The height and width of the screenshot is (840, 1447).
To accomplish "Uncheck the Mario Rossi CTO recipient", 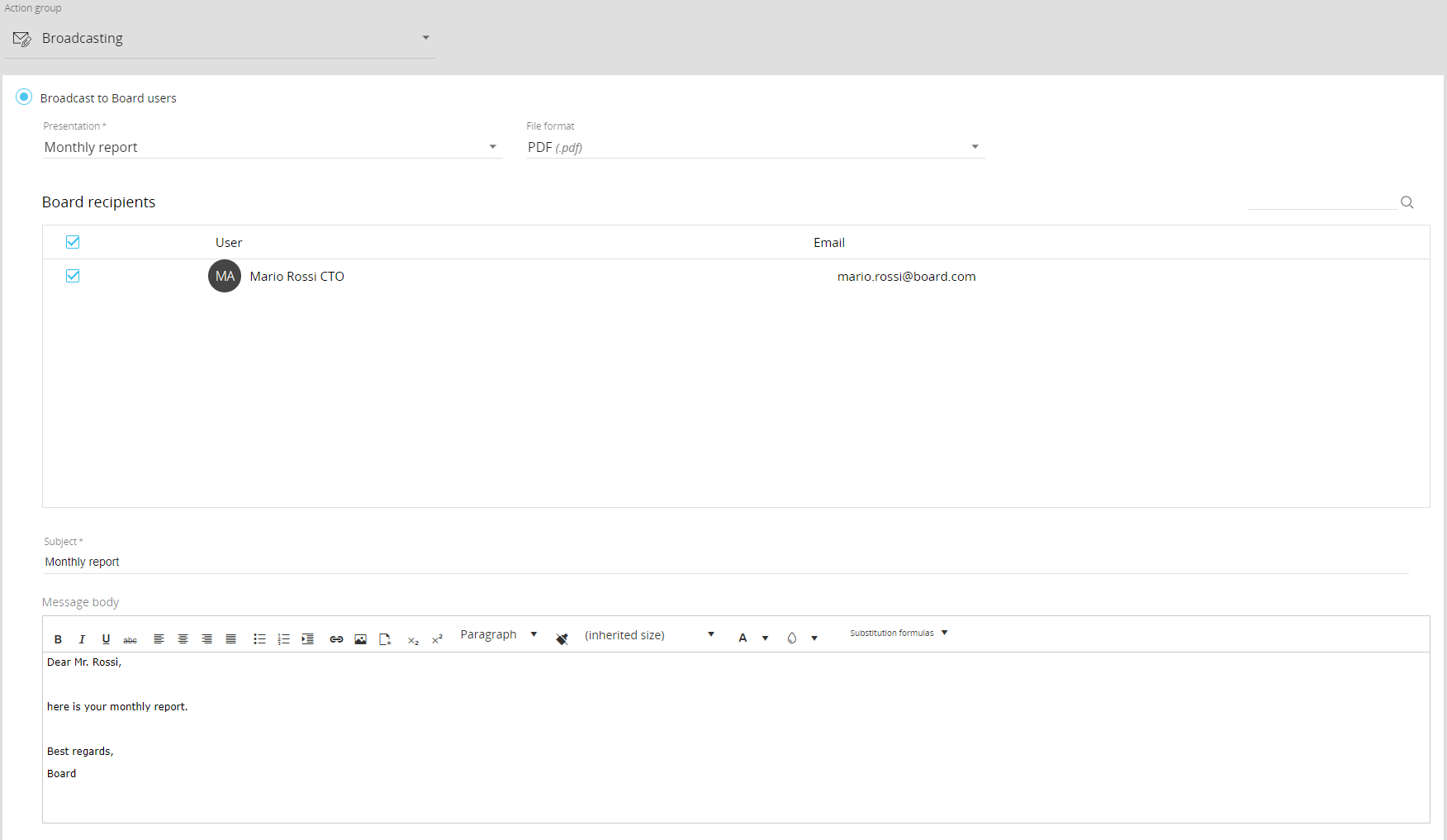I will click(73, 276).
